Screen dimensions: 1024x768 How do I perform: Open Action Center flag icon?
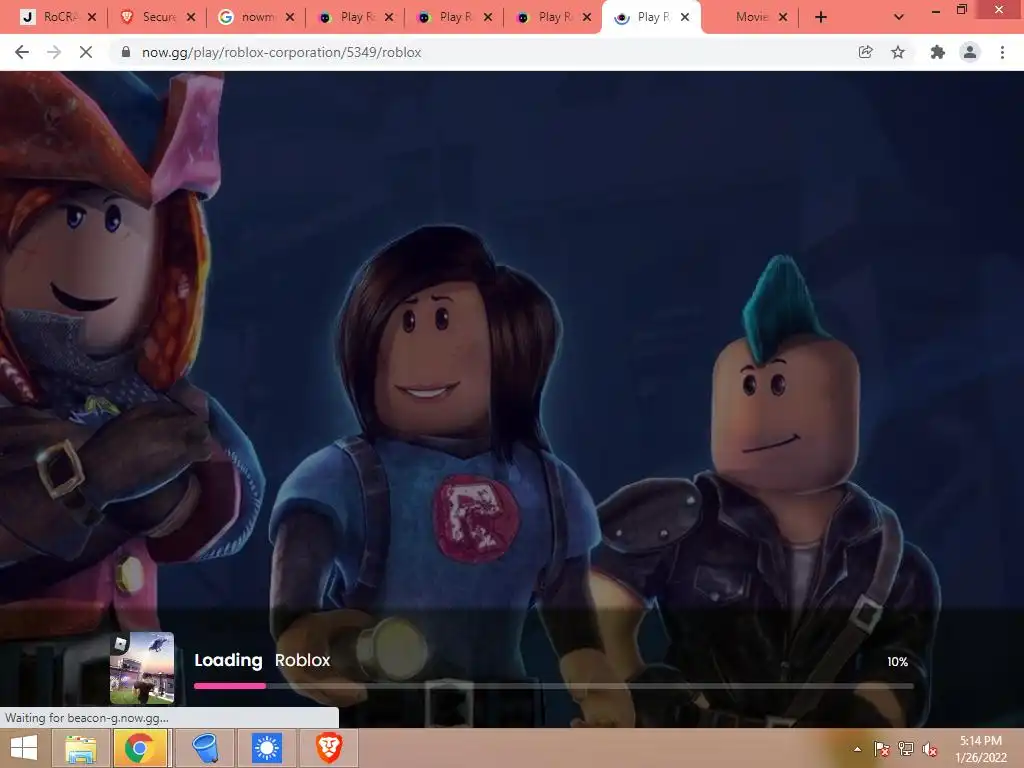click(x=881, y=749)
